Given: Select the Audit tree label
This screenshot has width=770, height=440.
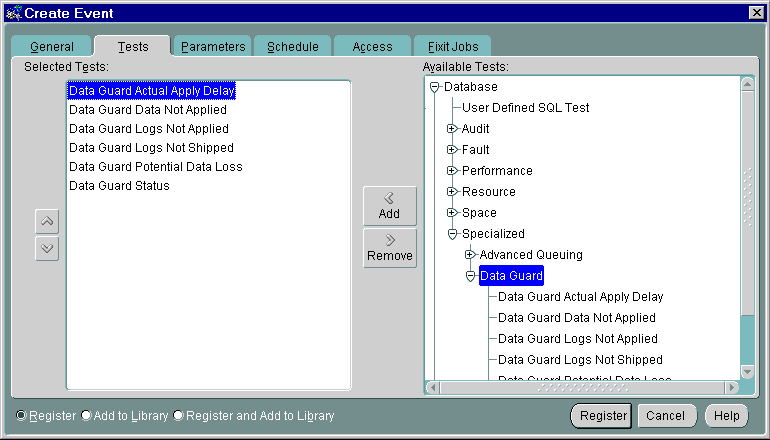Looking at the screenshot, I should click(475, 129).
